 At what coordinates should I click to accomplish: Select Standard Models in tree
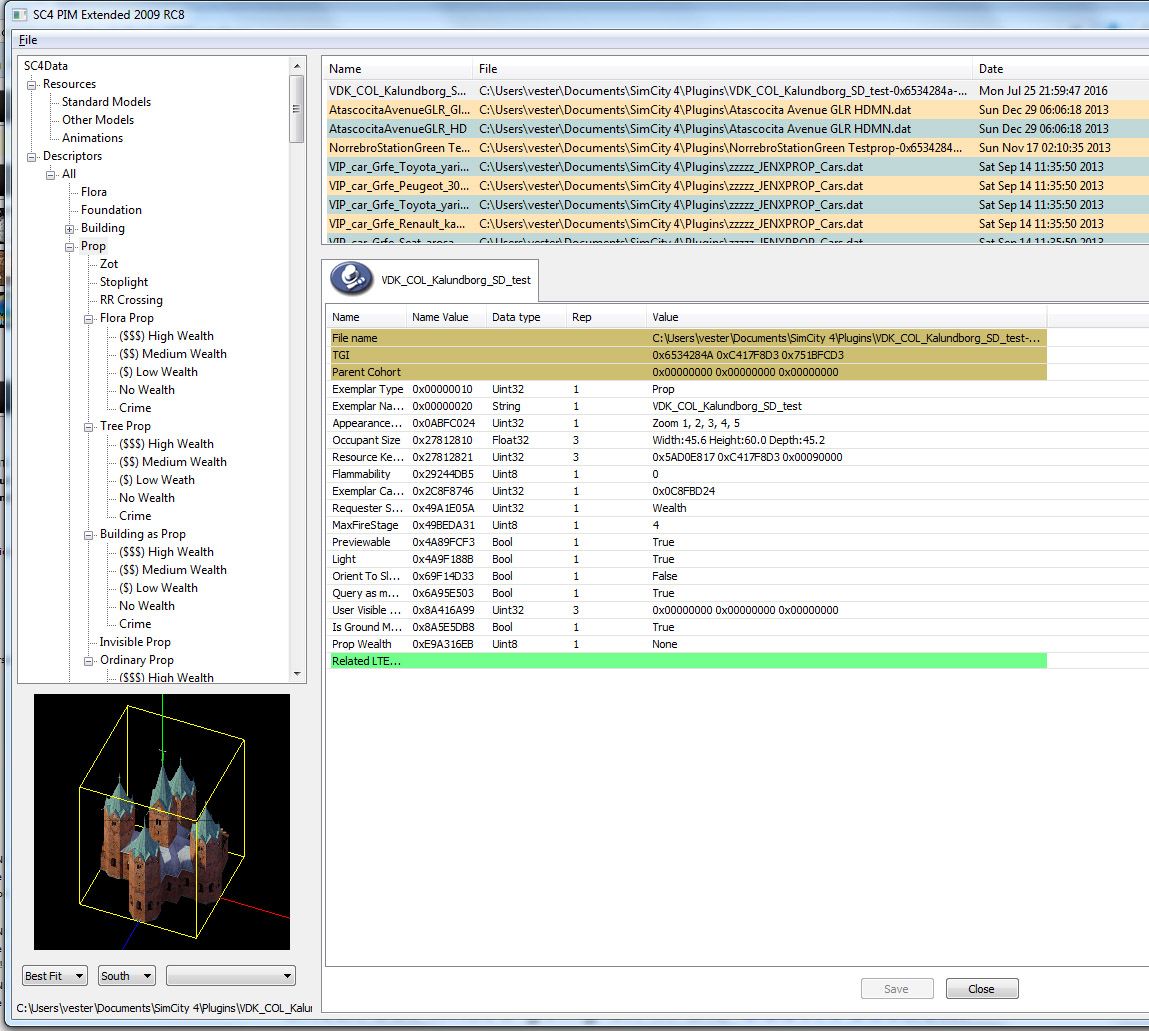pyautogui.click(x=106, y=102)
